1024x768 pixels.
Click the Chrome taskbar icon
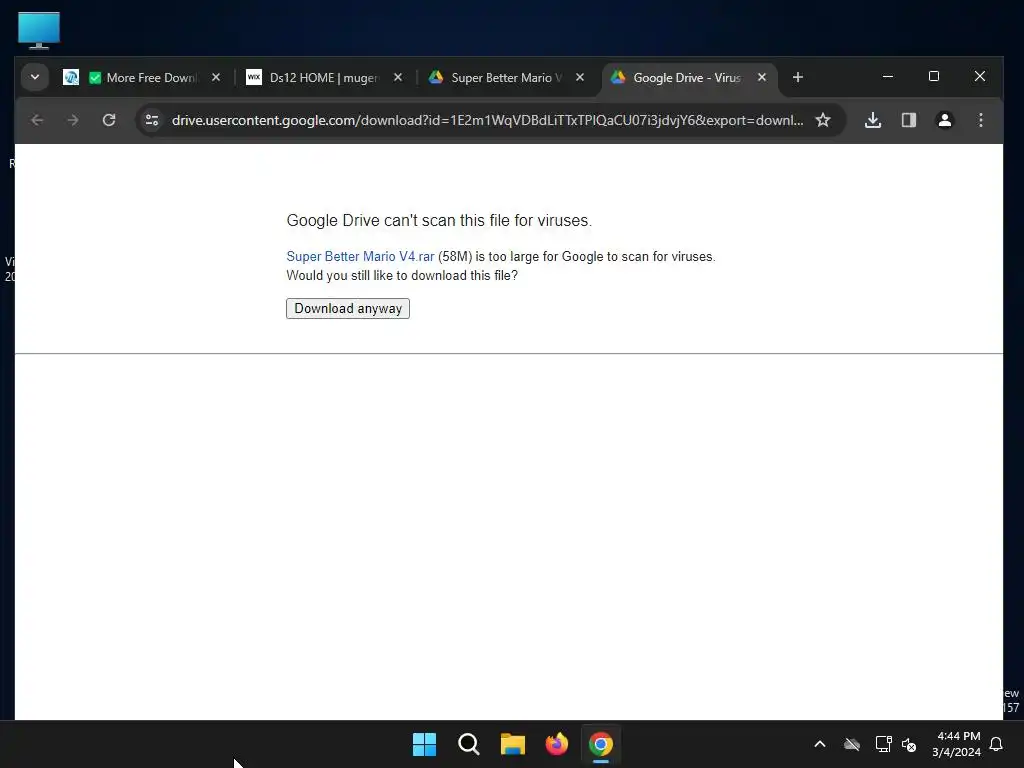click(601, 744)
